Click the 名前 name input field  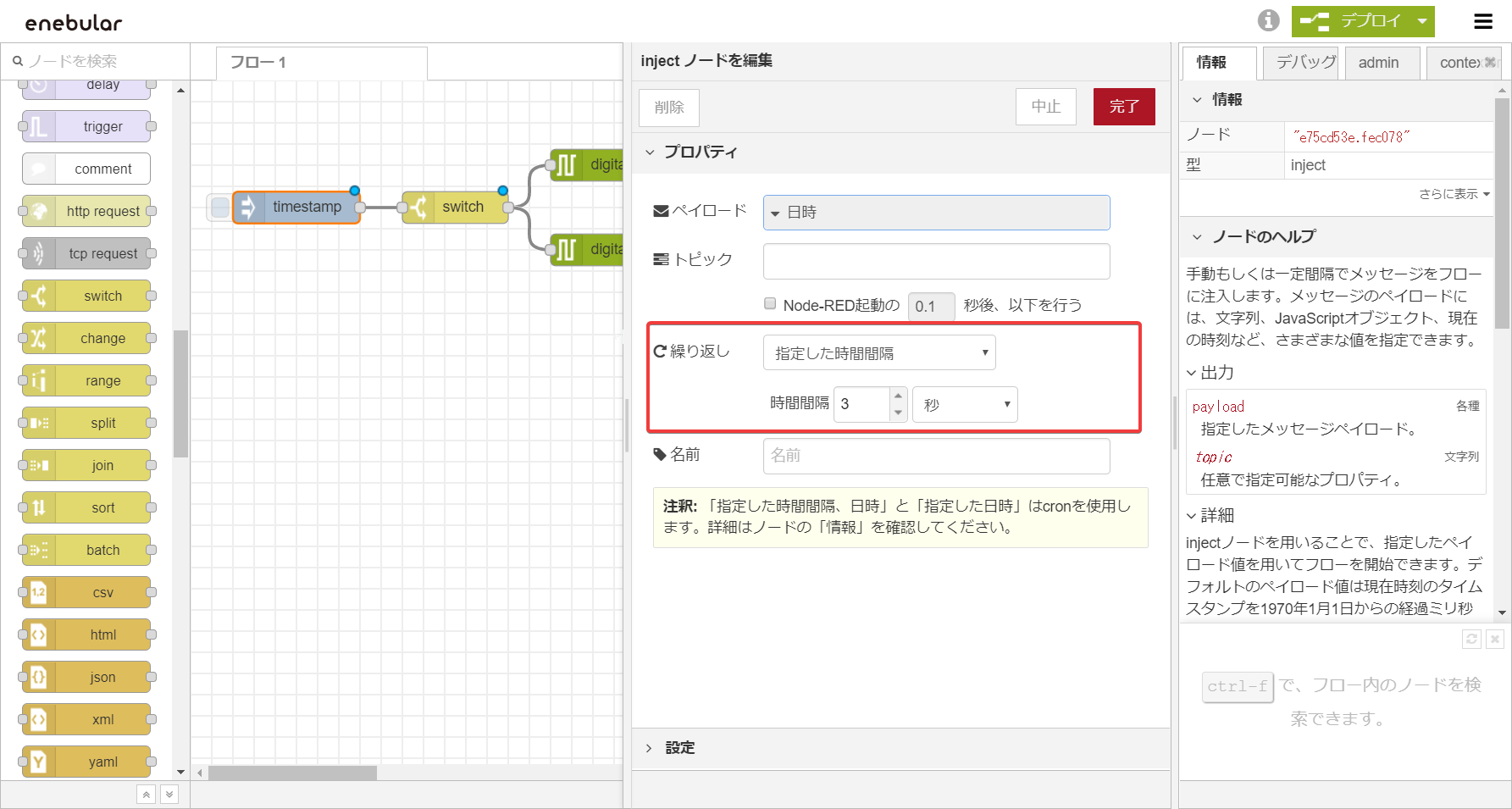pos(935,456)
